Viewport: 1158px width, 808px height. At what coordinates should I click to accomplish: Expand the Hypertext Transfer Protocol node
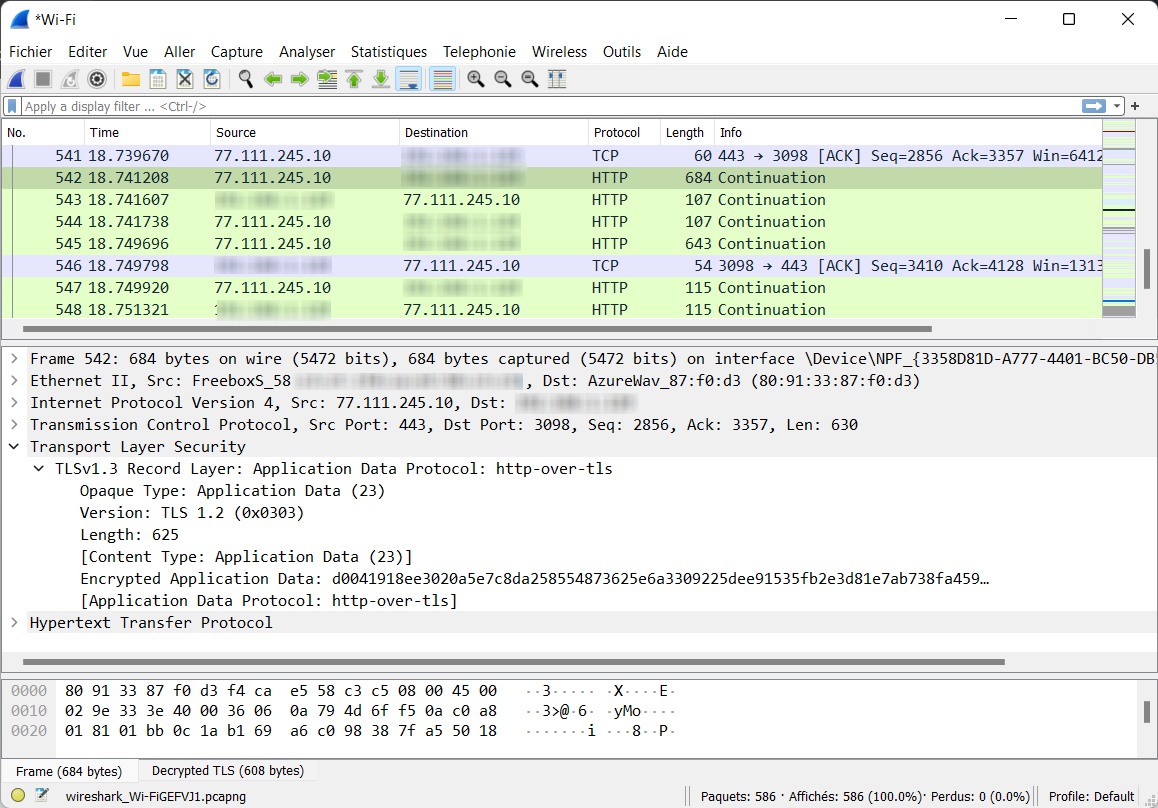coord(14,623)
